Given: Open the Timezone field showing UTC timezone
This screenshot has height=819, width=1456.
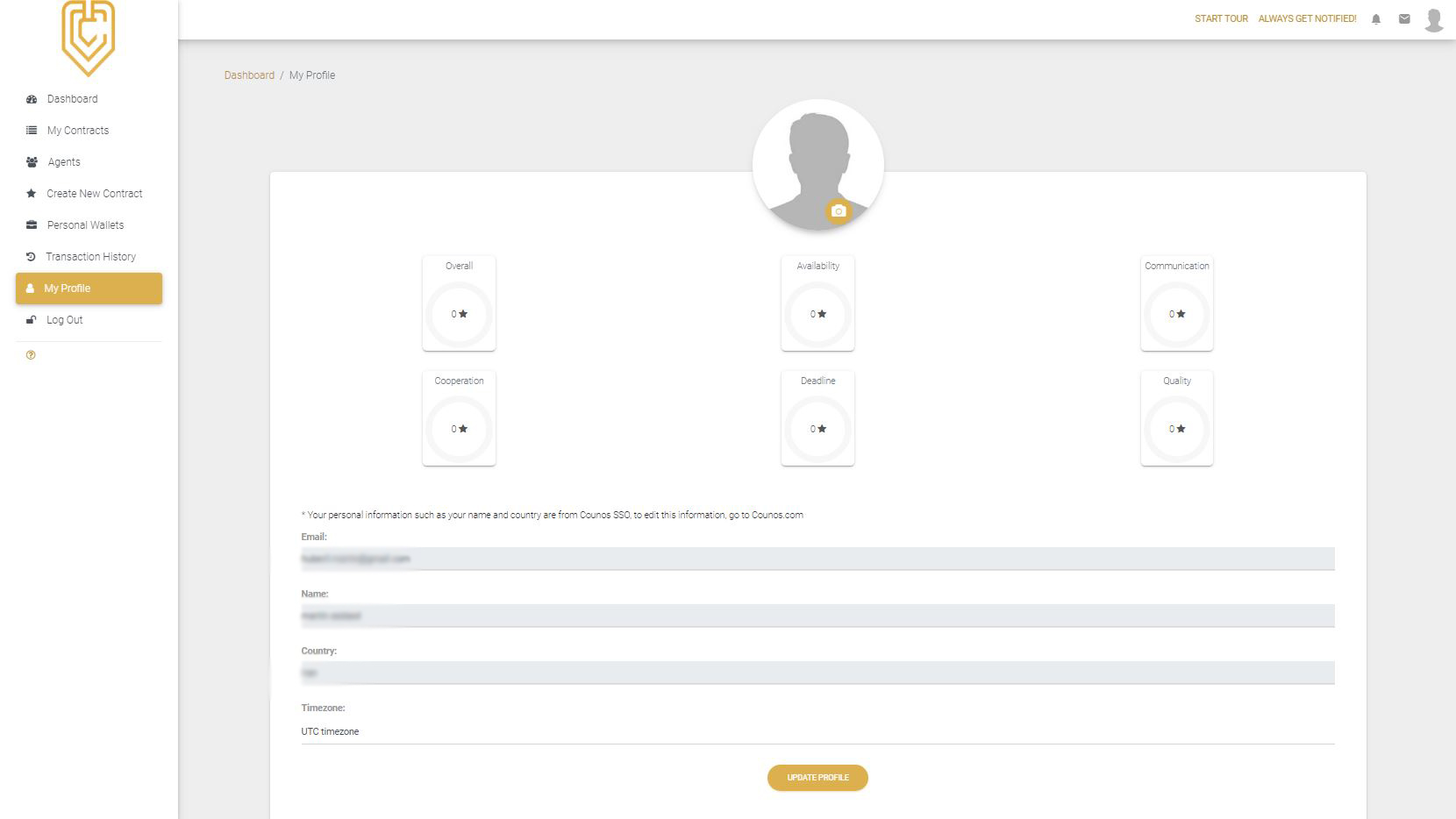Looking at the screenshot, I should click(x=817, y=731).
